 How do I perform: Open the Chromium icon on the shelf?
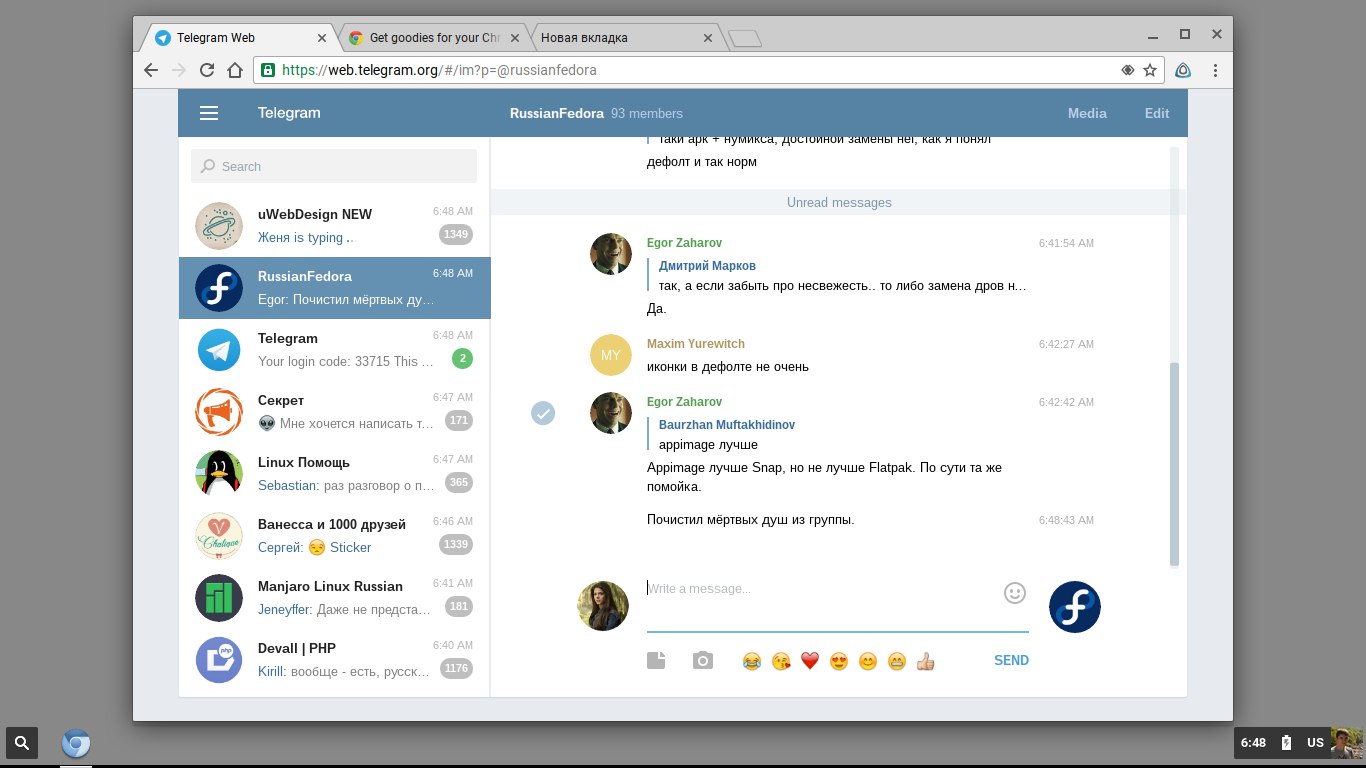77,744
